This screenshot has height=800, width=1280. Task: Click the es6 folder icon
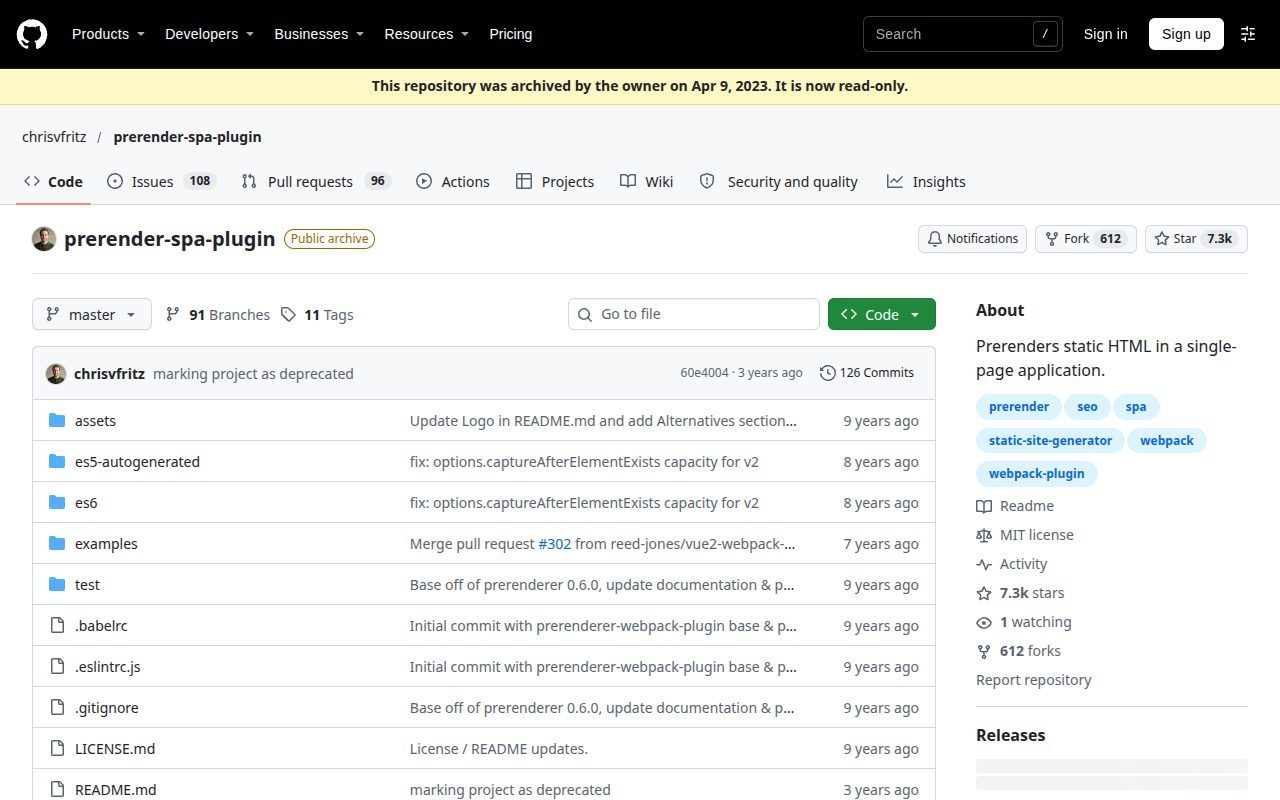click(x=57, y=503)
